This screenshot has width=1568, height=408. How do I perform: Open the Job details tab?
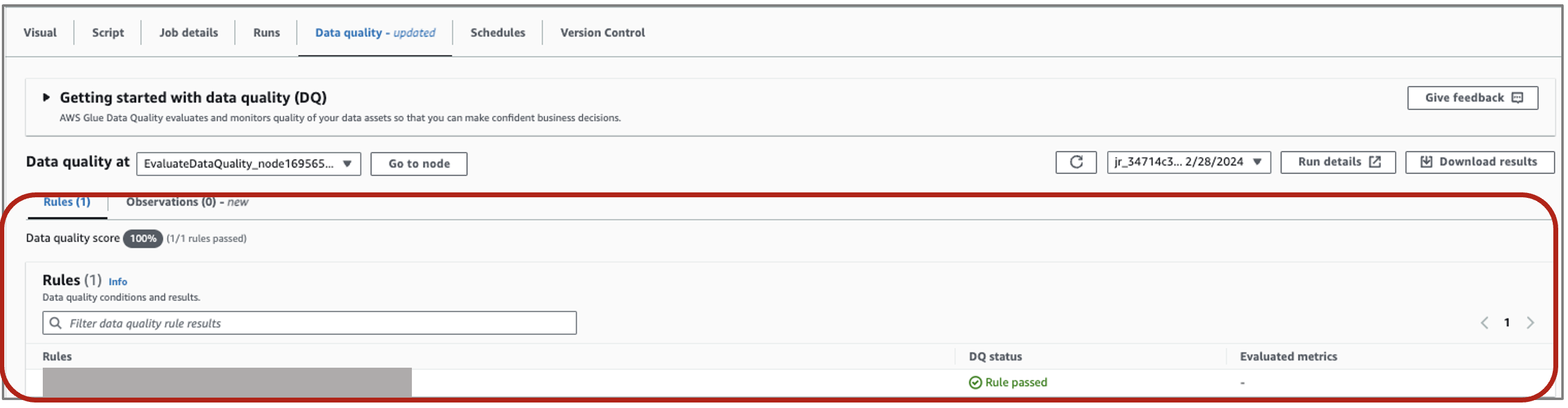point(188,32)
